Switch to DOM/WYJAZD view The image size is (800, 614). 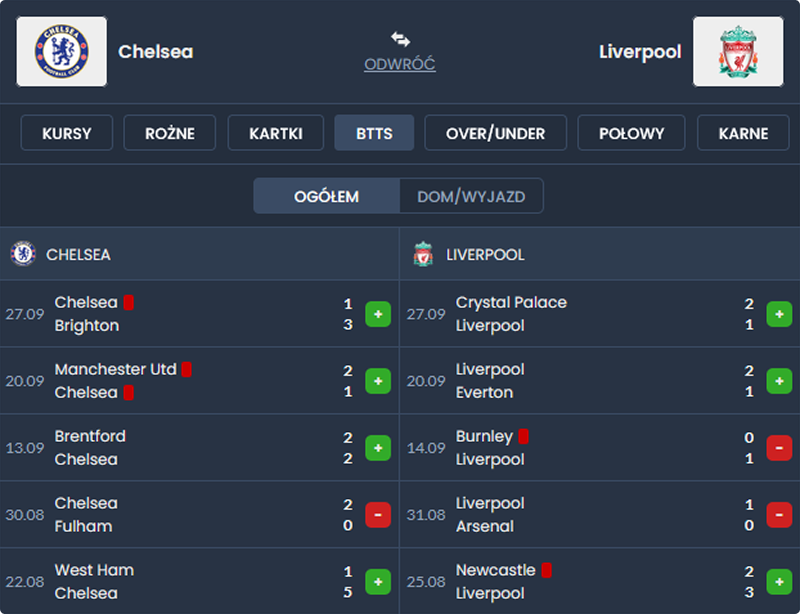point(471,196)
